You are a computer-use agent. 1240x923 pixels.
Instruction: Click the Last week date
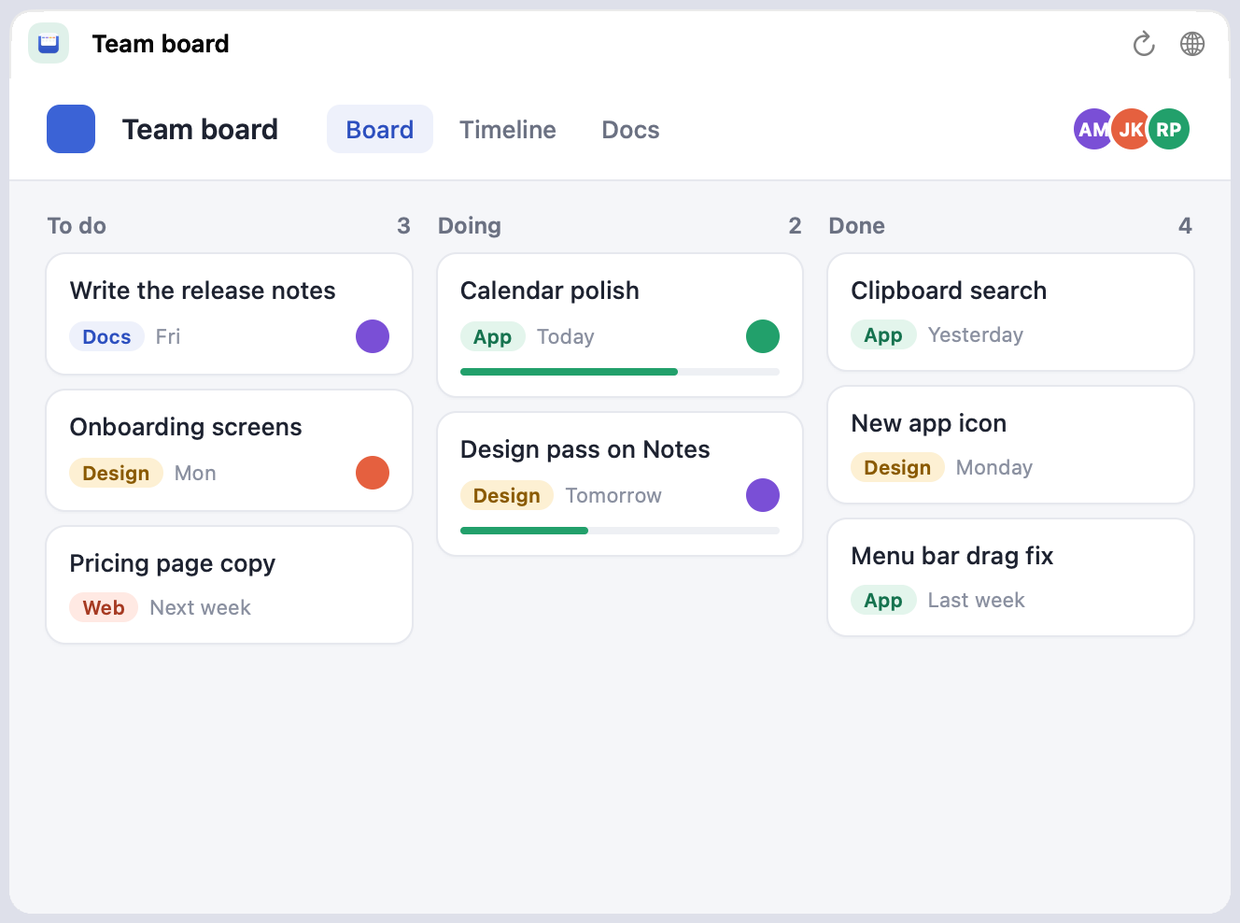[x=977, y=600]
